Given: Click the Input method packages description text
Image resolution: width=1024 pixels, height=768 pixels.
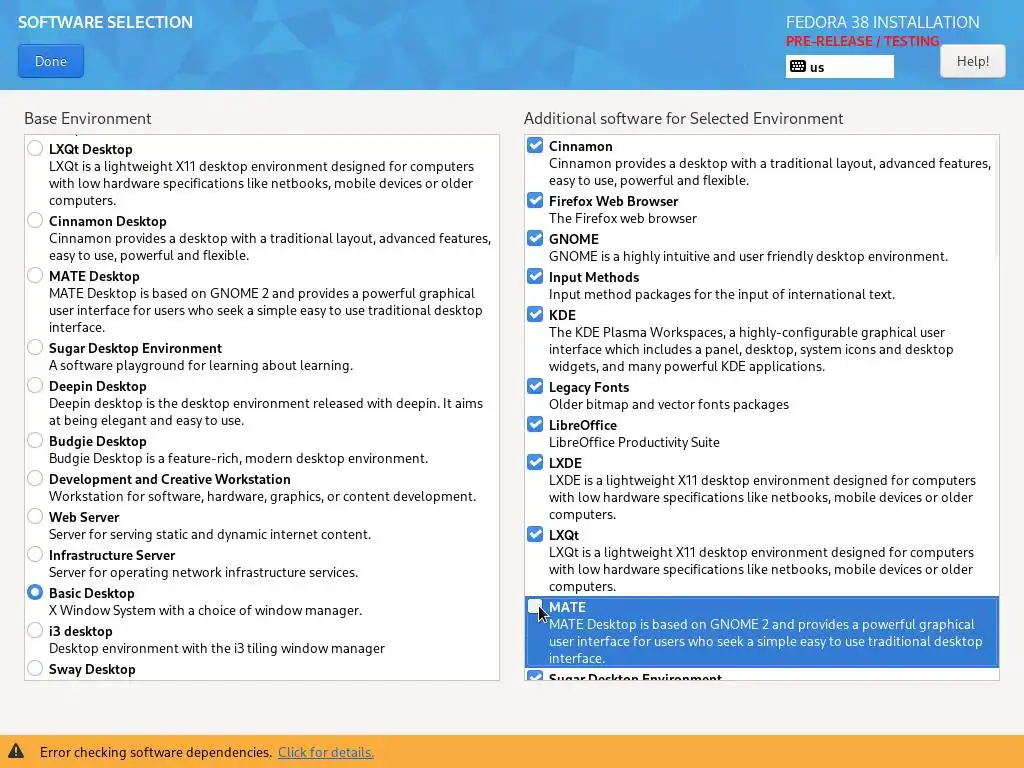Looking at the screenshot, I should tap(722, 295).
